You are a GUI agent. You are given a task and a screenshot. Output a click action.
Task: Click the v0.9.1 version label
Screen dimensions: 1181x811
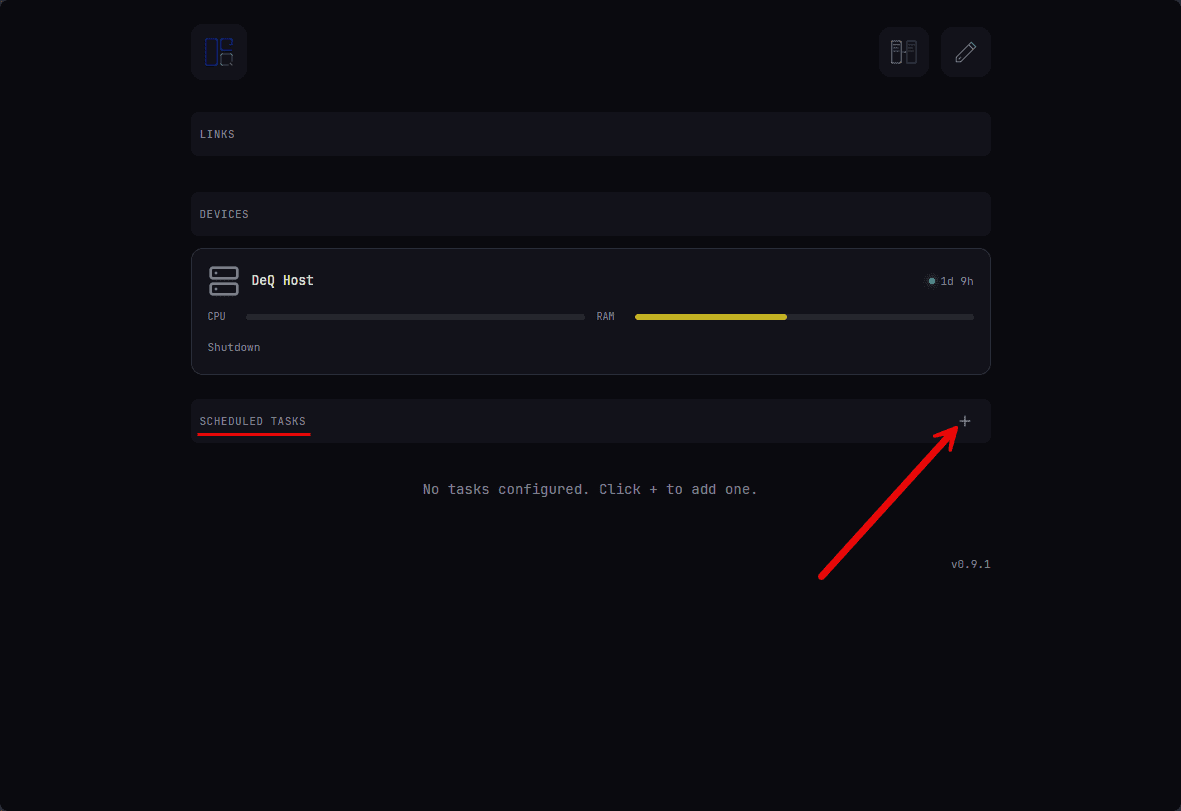(970, 563)
